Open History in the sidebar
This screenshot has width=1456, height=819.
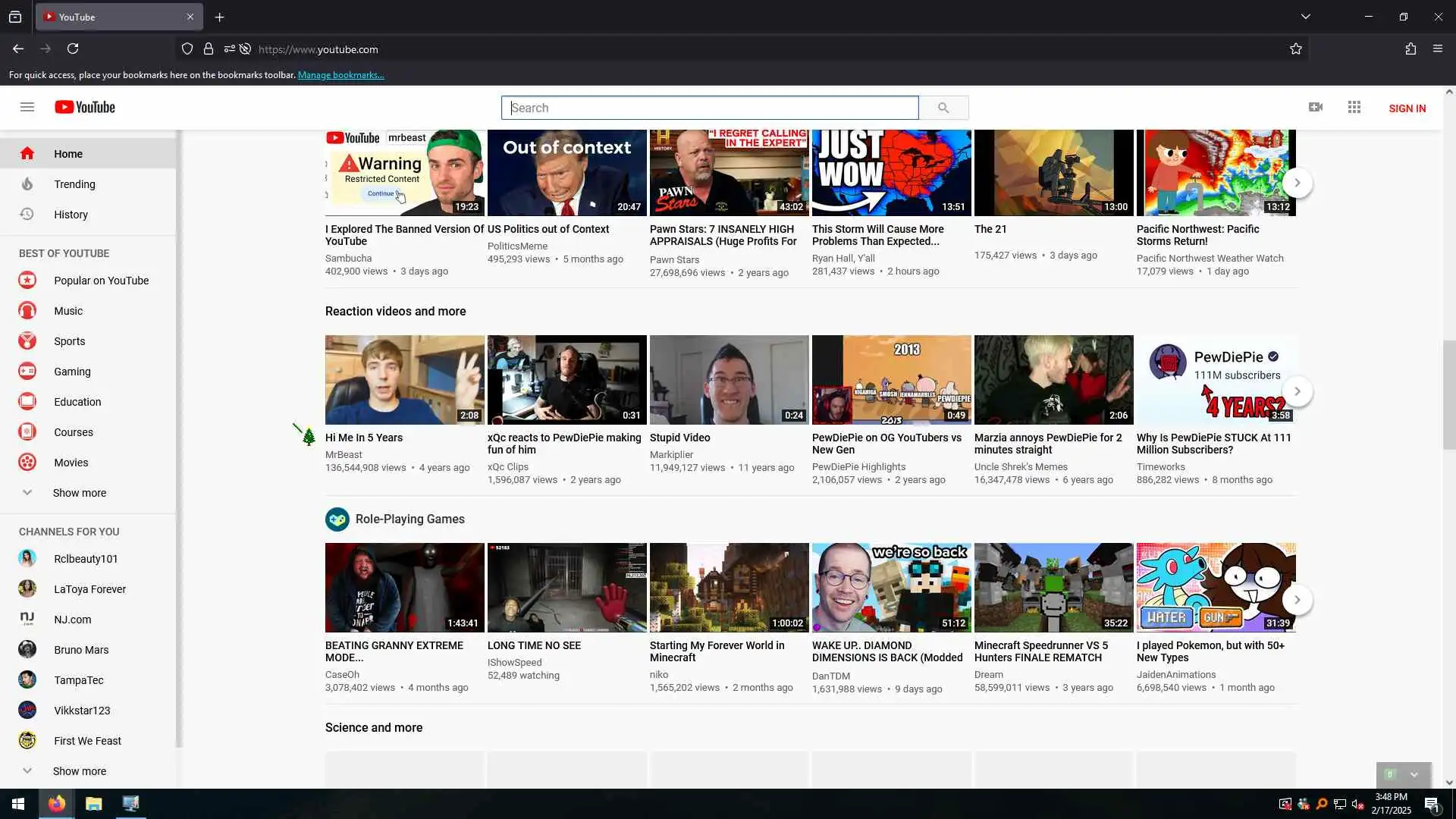click(x=71, y=215)
